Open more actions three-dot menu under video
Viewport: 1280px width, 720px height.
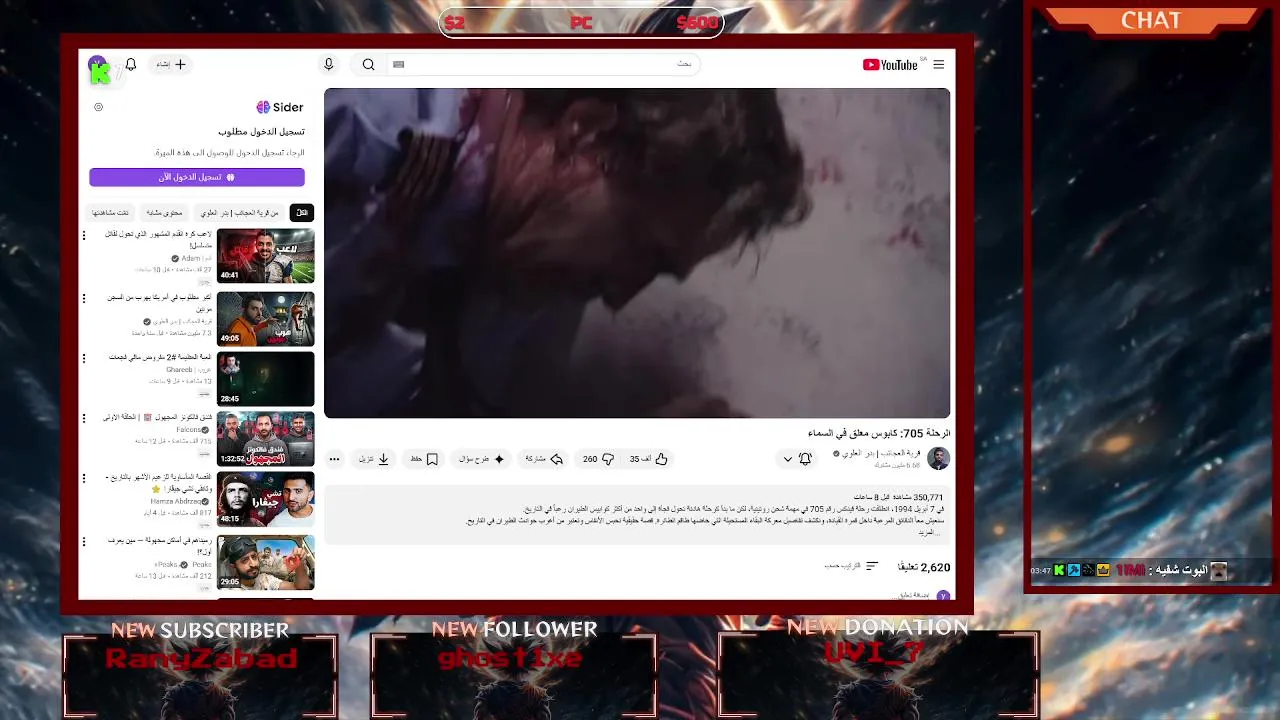(x=334, y=459)
